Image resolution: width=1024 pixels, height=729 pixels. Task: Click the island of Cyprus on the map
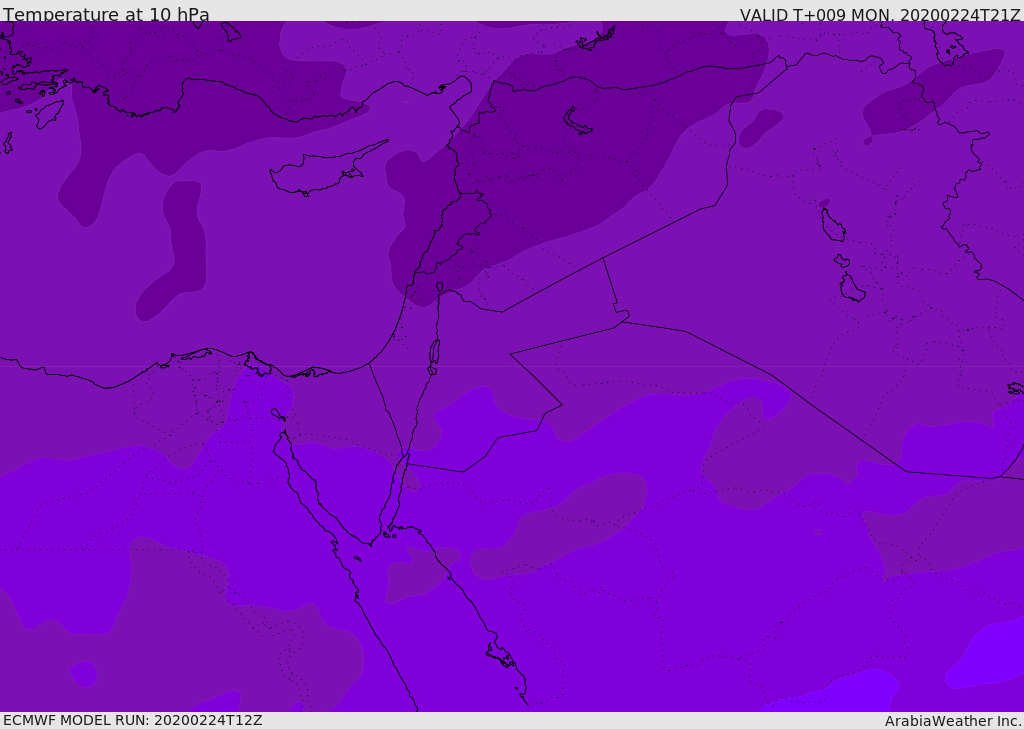pyautogui.click(x=327, y=169)
